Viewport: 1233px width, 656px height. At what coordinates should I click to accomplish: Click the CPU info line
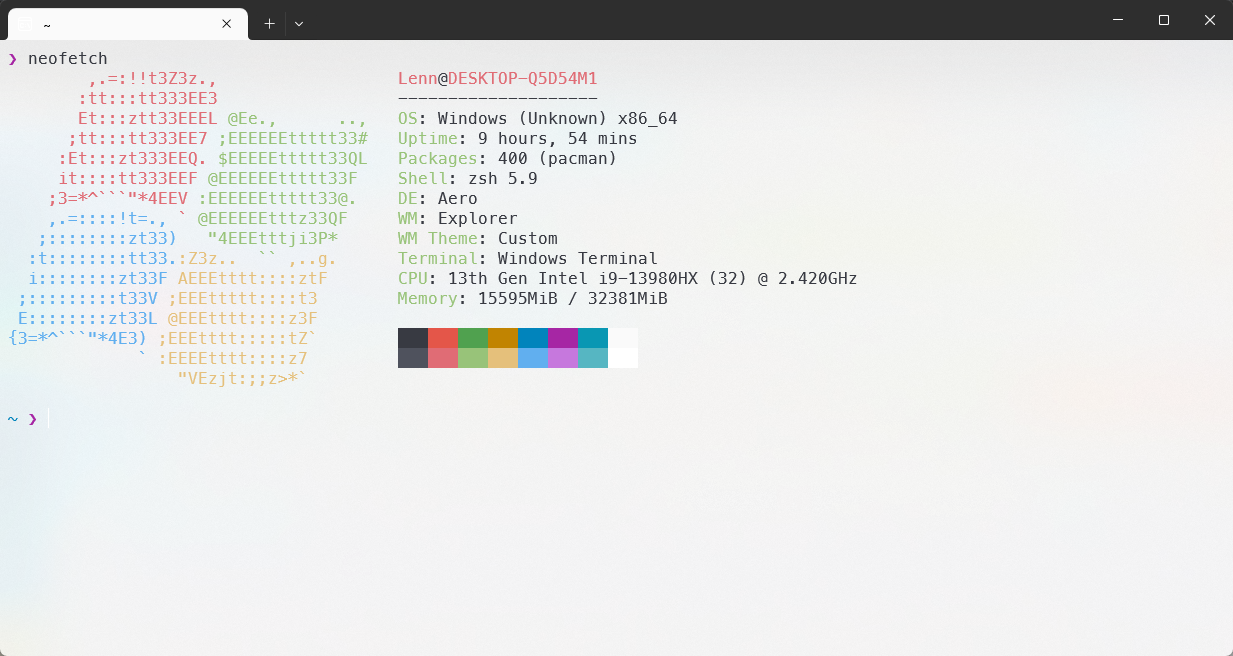pyautogui.click(x=627, y=278)
